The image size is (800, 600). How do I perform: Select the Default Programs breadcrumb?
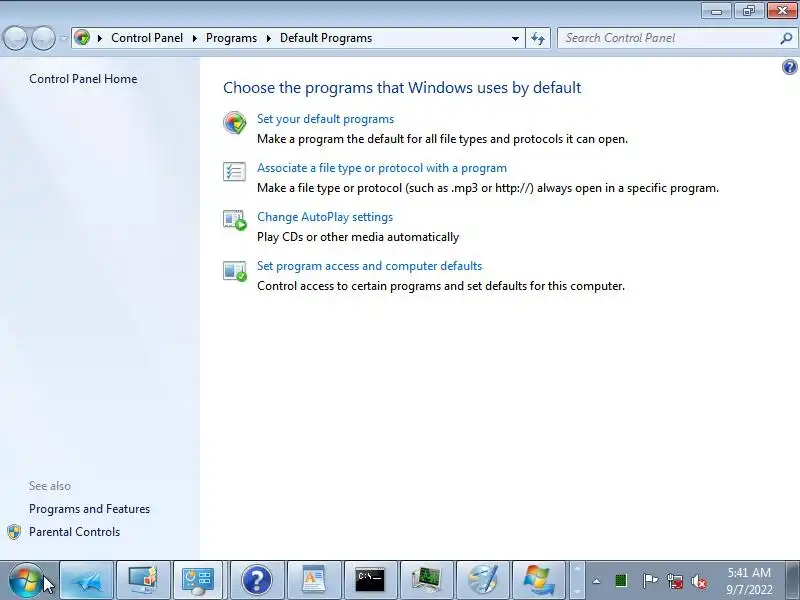(326, 38)
